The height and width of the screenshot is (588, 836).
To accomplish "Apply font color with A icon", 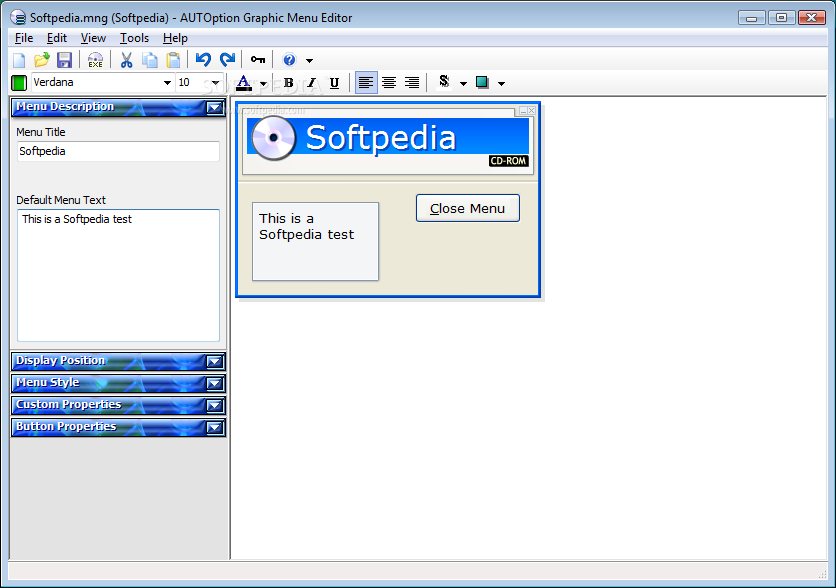I will pyautogui.click(x=244, y=83).
